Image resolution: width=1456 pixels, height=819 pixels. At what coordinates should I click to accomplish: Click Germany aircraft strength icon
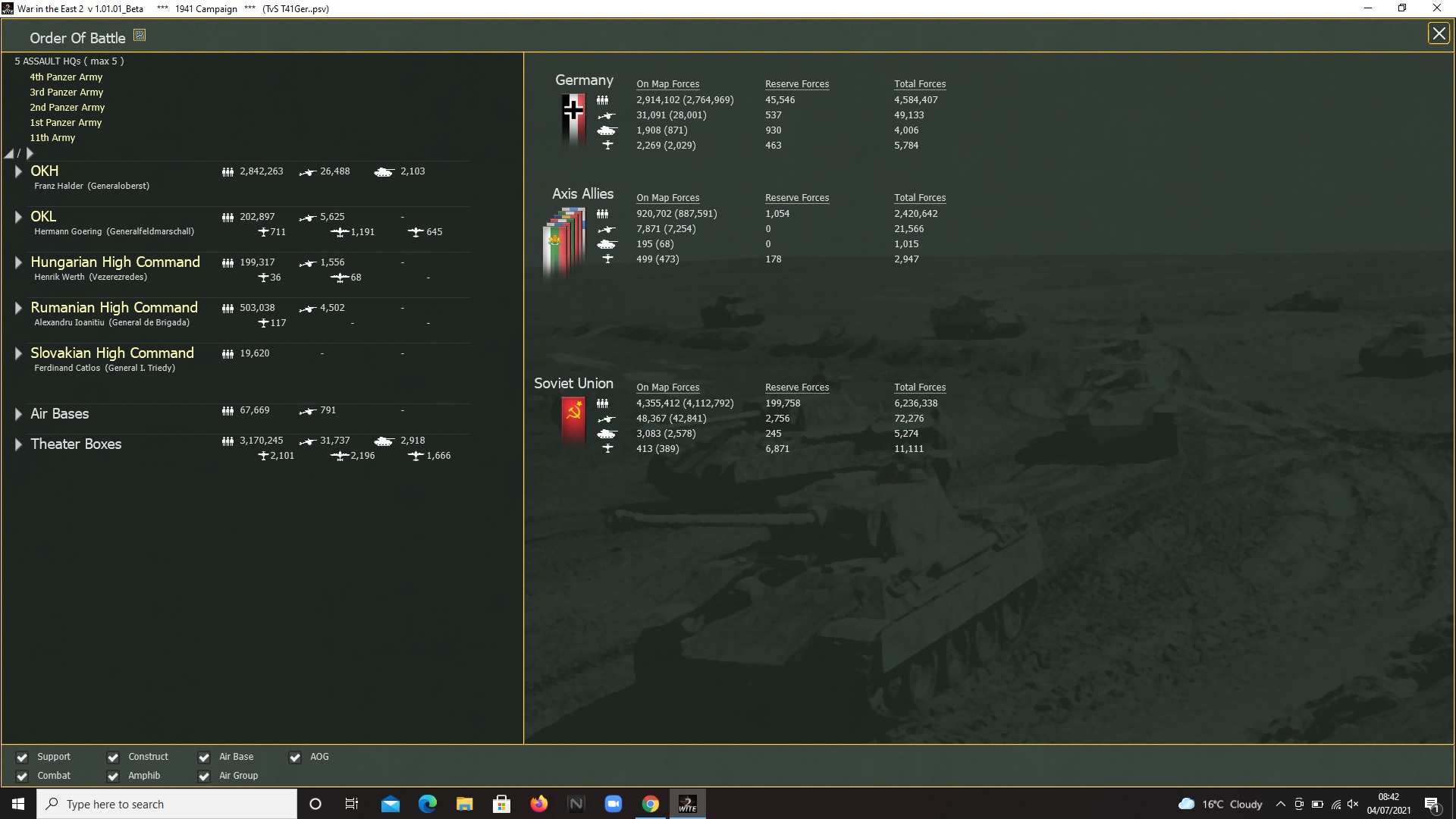(607, 145)
